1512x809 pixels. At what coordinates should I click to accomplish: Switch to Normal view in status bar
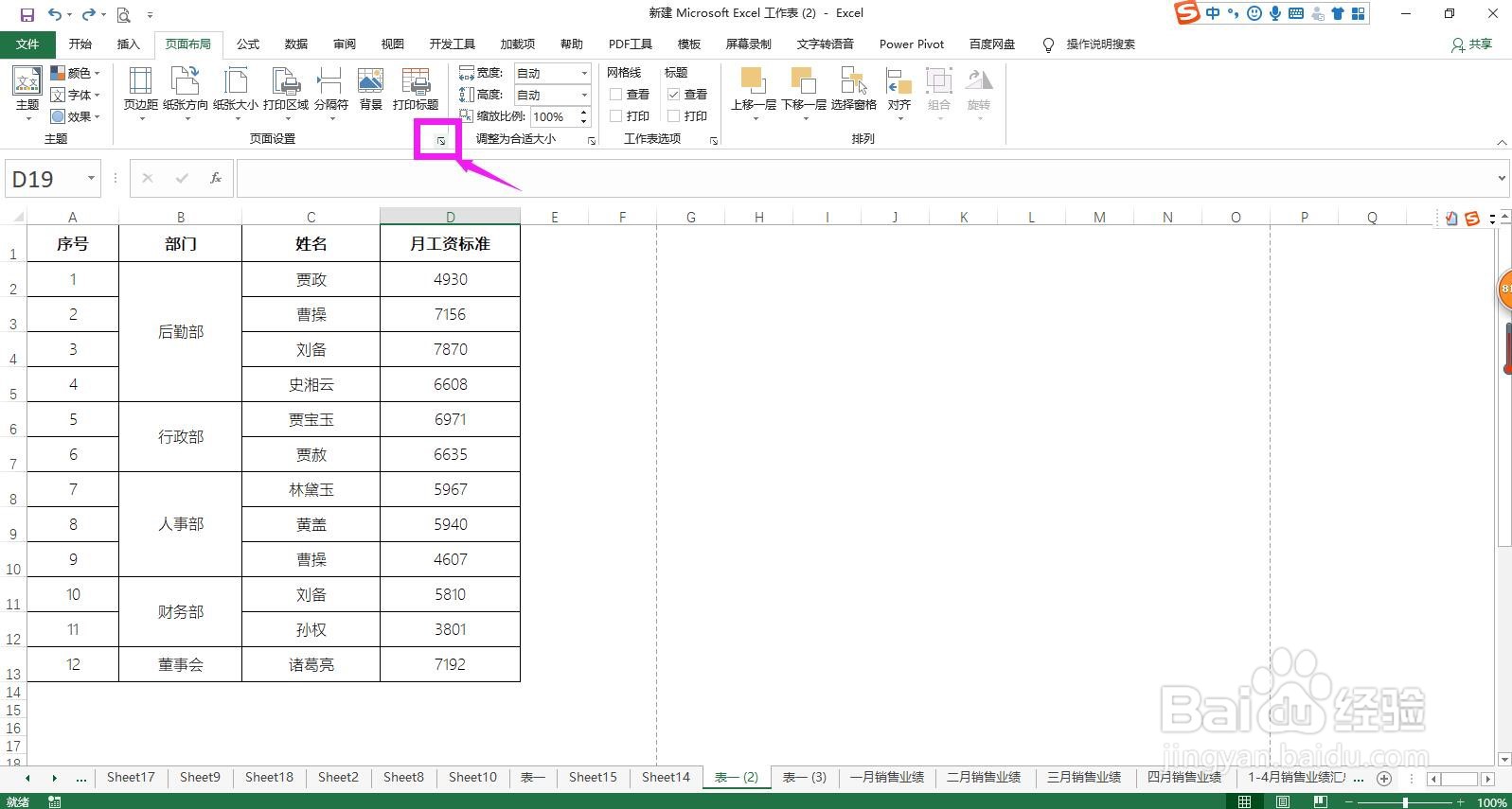pyautogui.click(x=1244, y=801)
